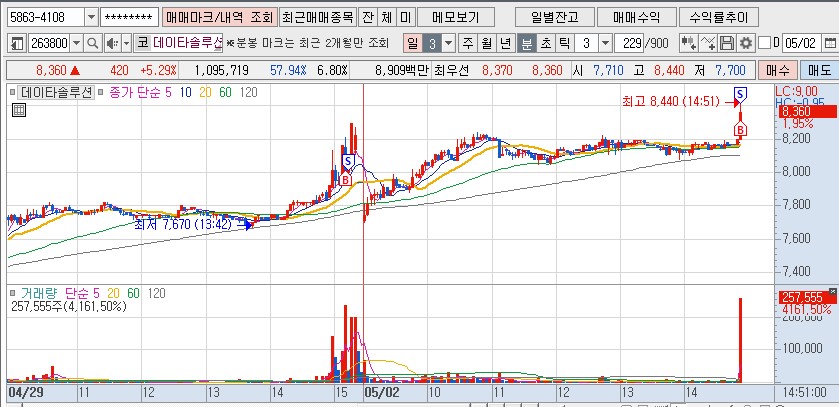The width and height of the screenshot is (839, 407).
Task: Select the 잔 tab button
Action: [367, 18]
